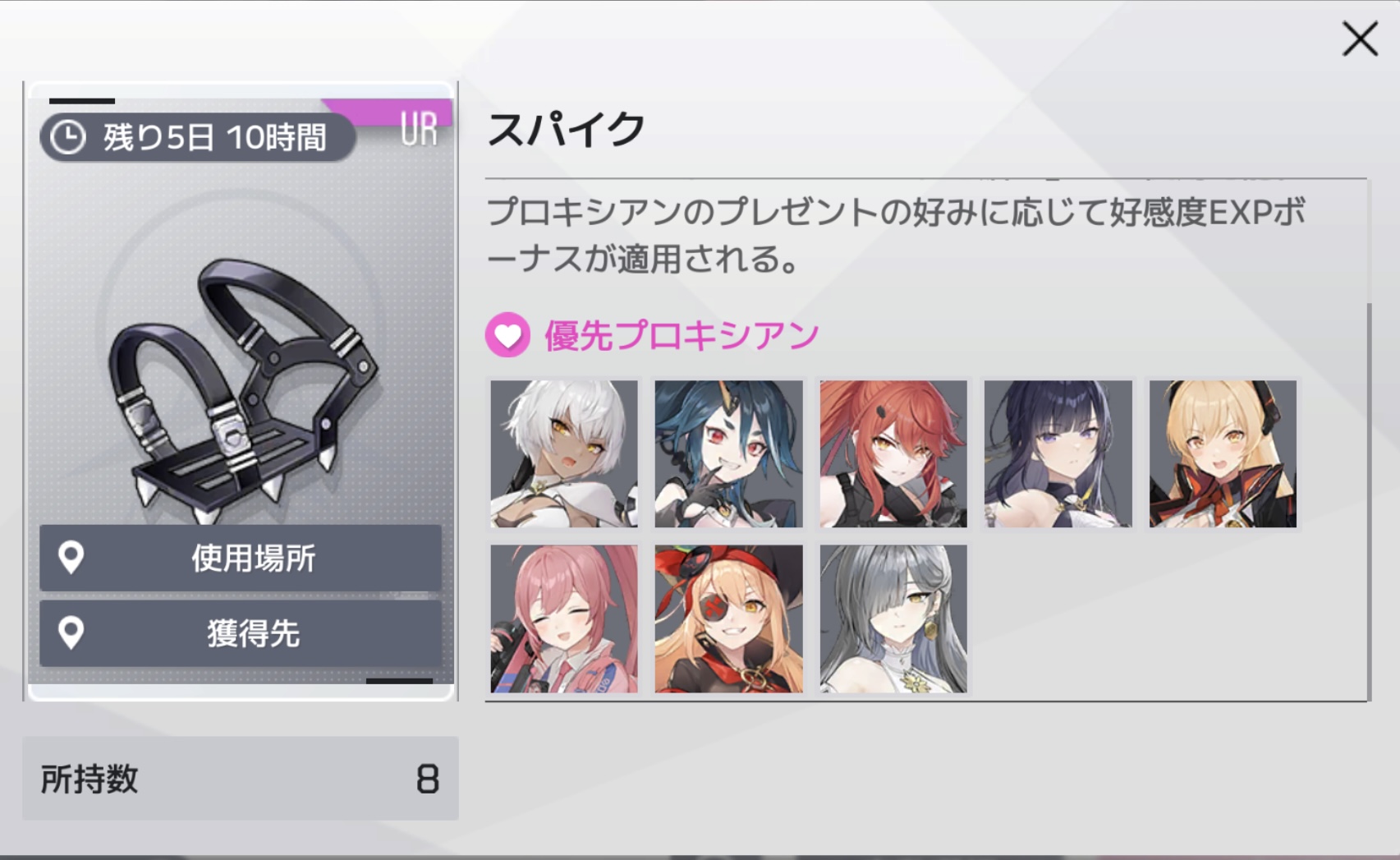Select the blonde character with black headgear
The image size is (1400, 860).
click(1223, 453)
